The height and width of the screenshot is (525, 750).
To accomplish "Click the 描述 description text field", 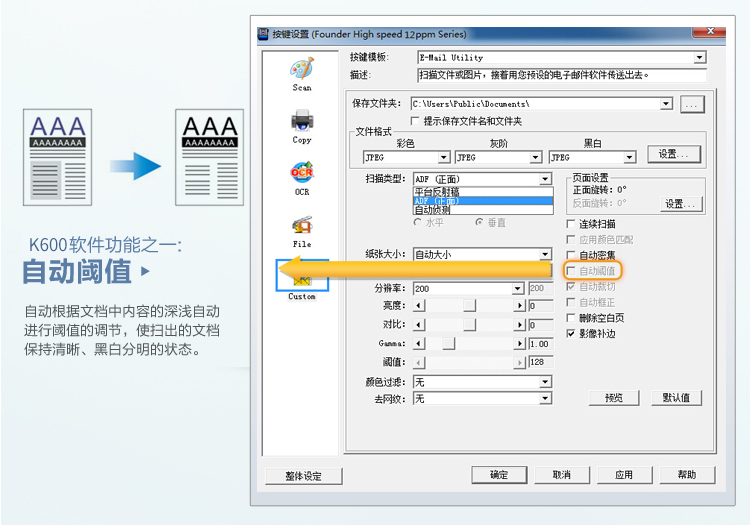I will click(x=560, y=75).
